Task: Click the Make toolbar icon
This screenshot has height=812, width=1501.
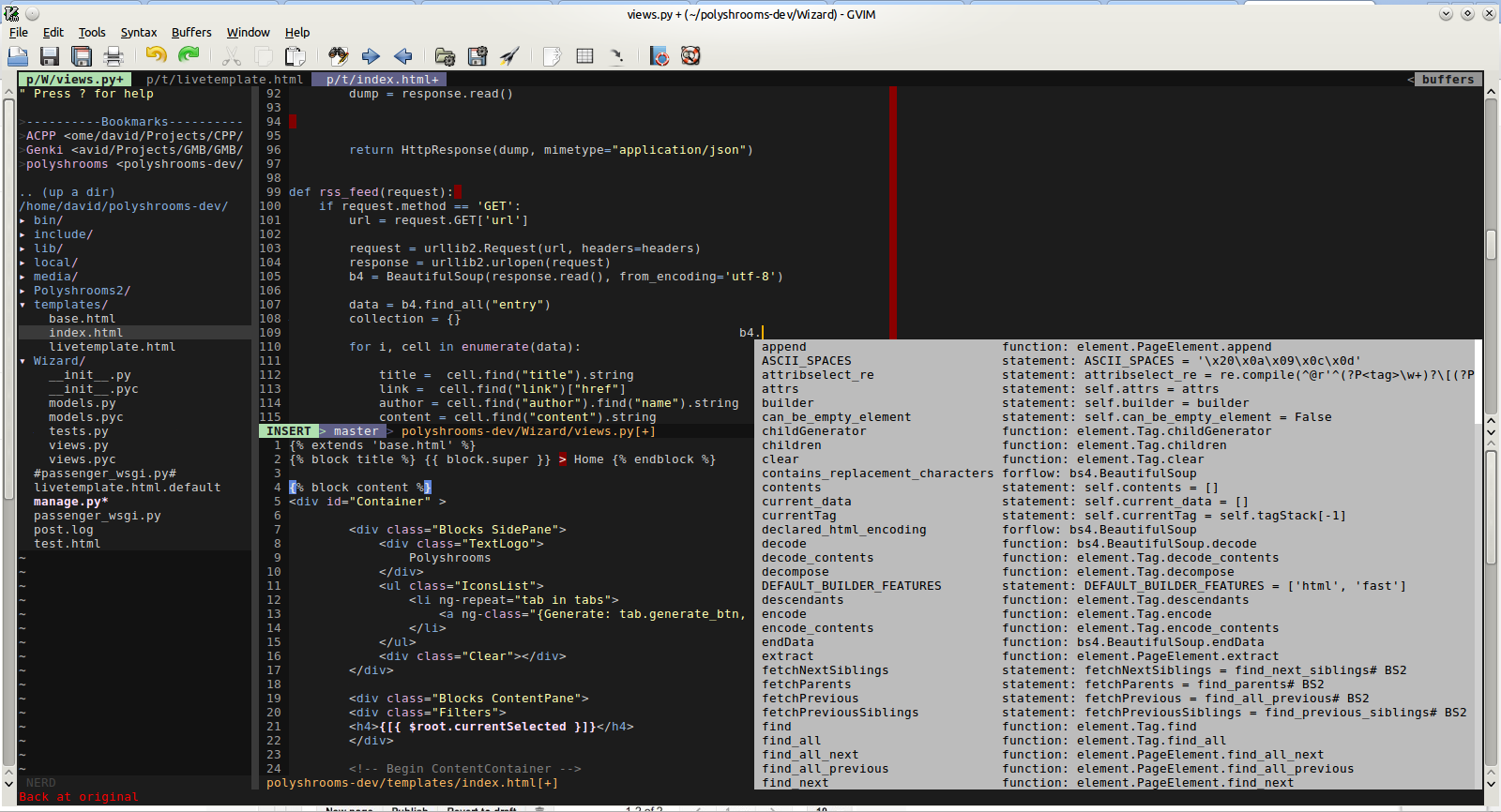Action: click(553, 56)
